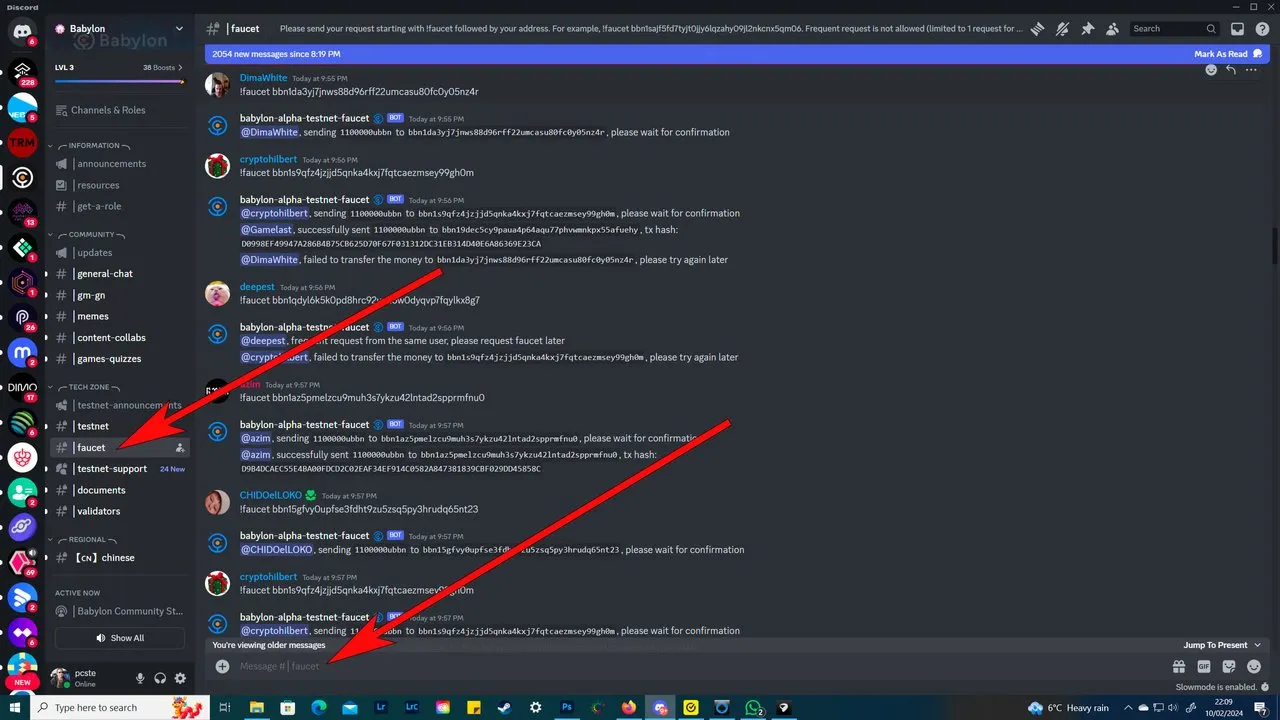Open the gm-gn channel
1280x720 pixels.
pyautogui.click(x=120, y=295)
